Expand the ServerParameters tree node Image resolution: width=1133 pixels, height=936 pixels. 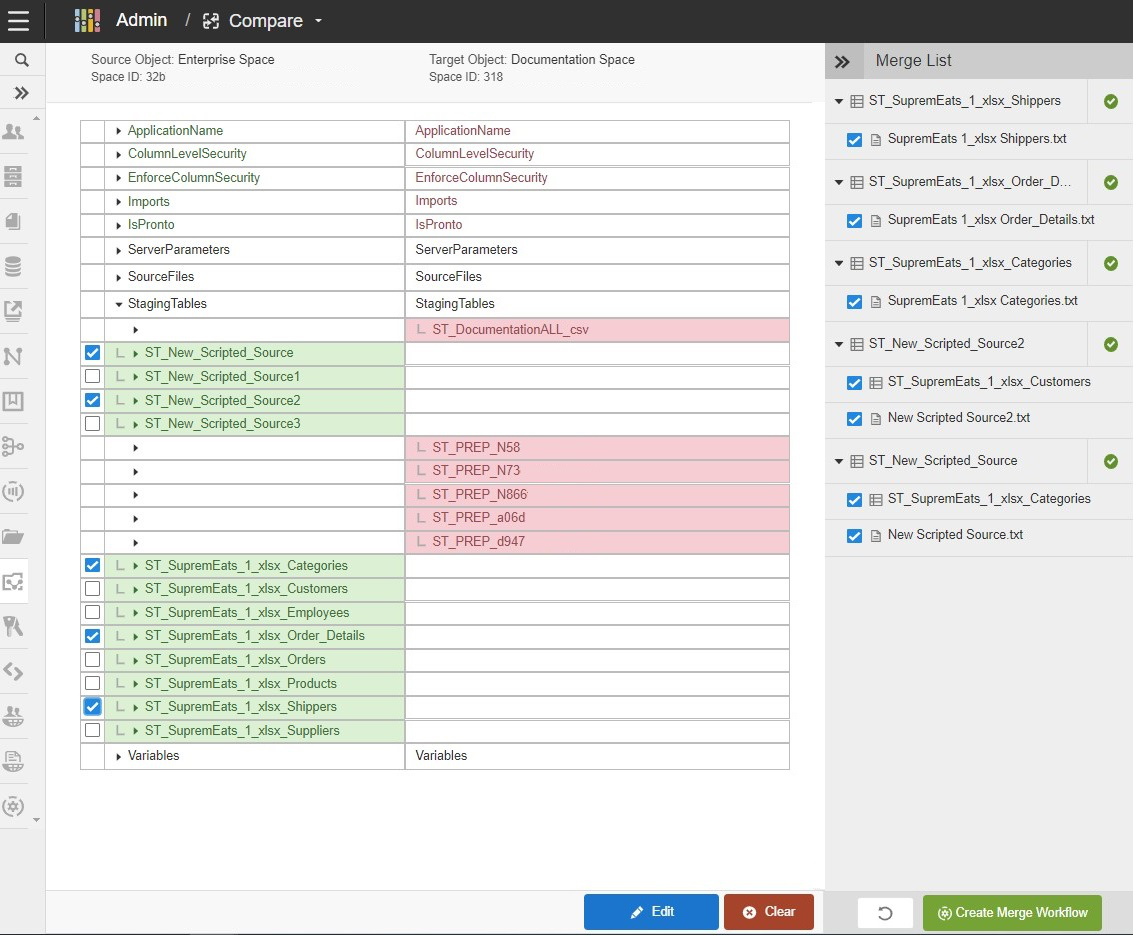click(118, 250)
